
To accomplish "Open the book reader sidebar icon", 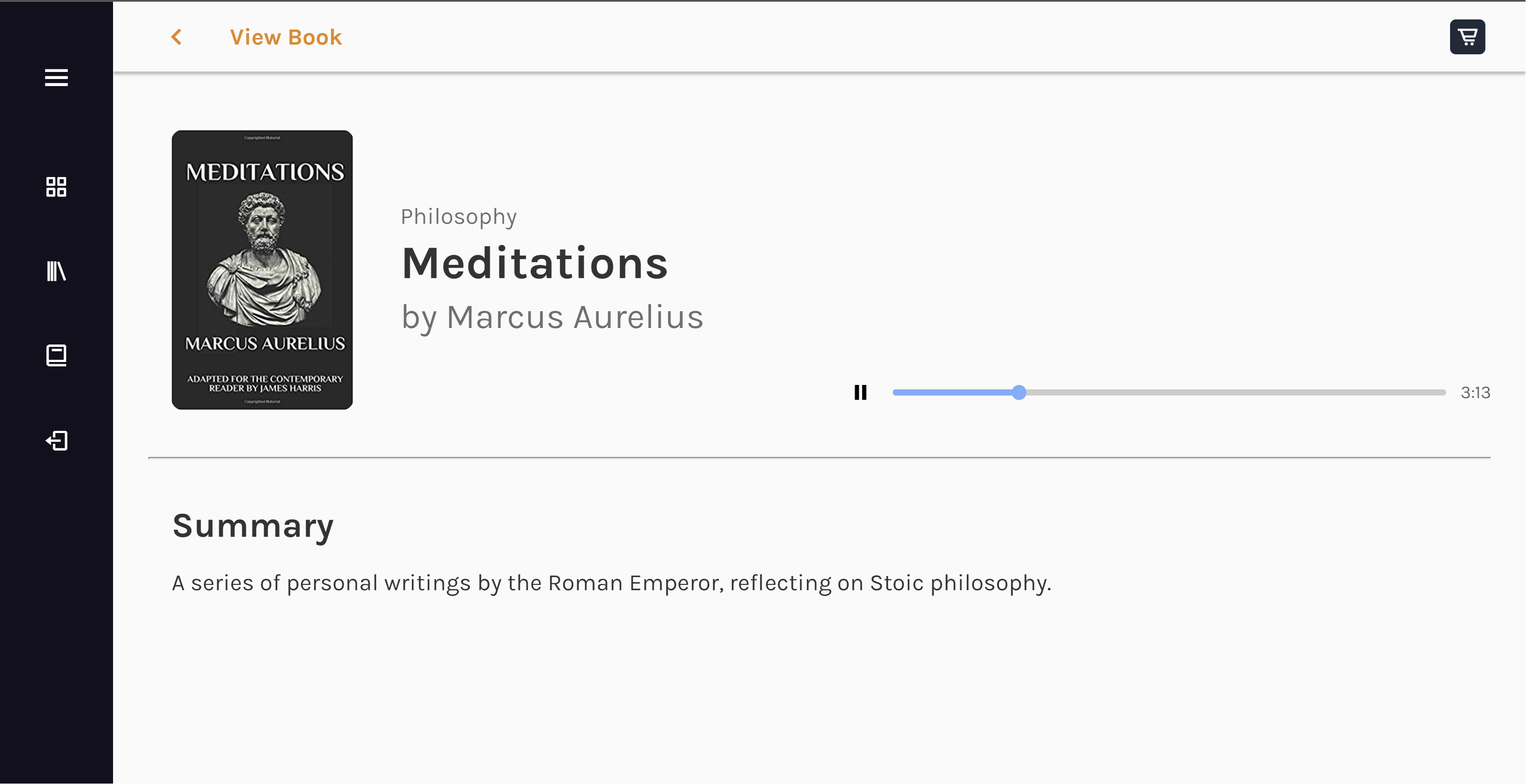I will pyautogui.click(x=56, y=356).
